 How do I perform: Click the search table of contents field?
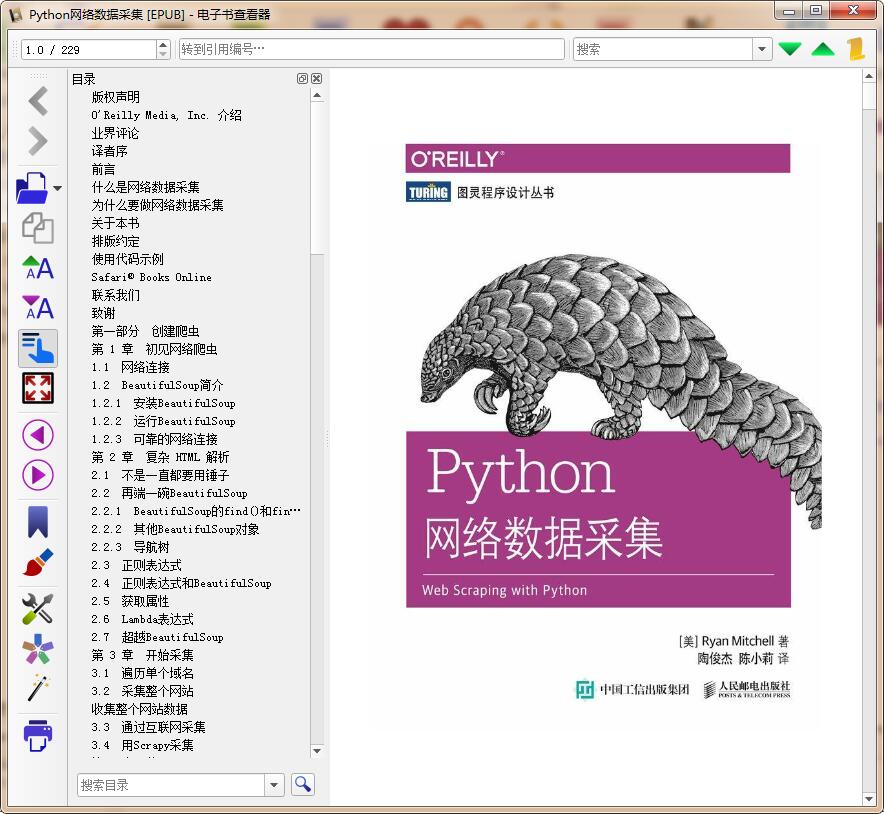171,785
